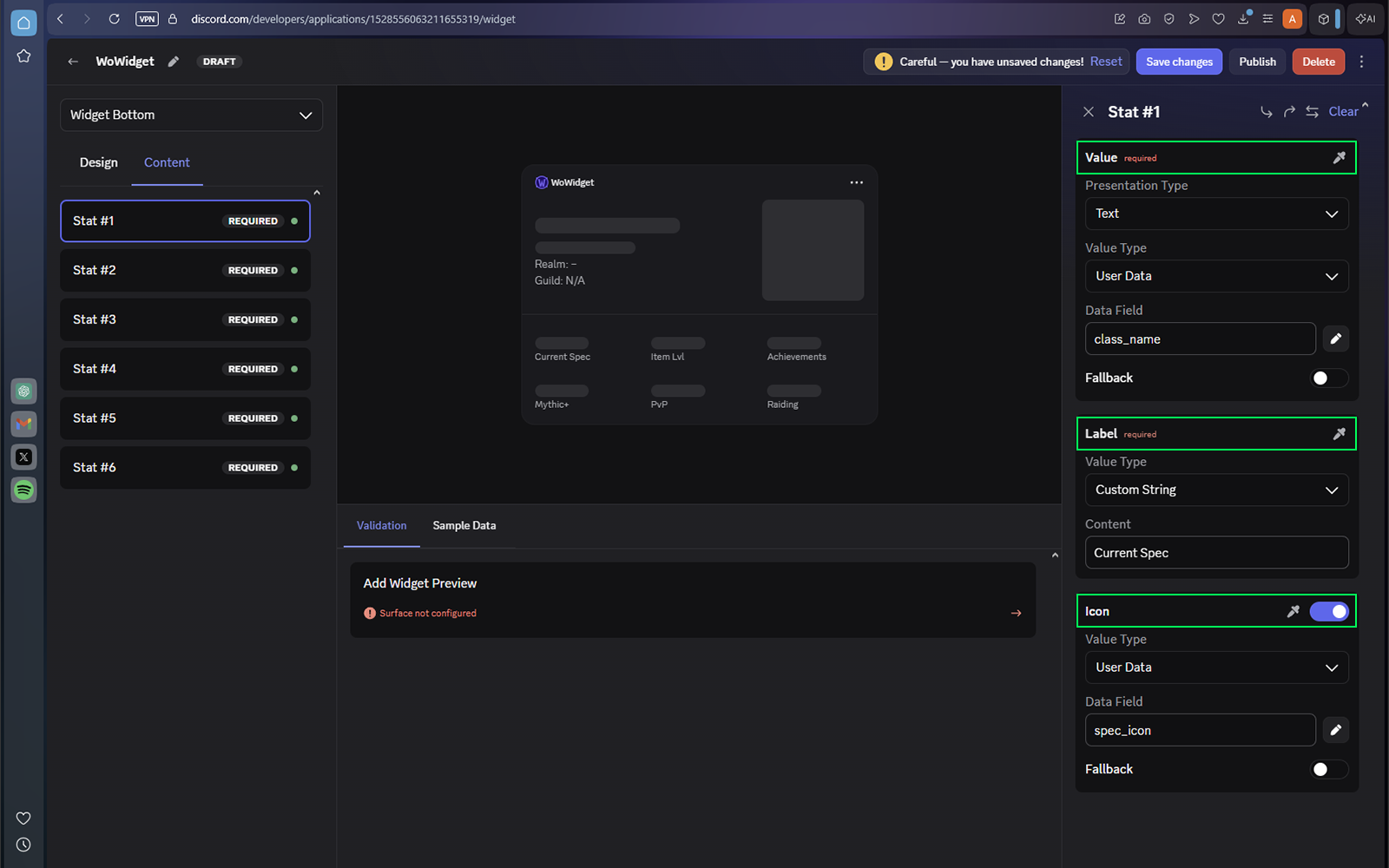
Task: Open the Value section Value Type dropdown
Action: click(1216, 276)
